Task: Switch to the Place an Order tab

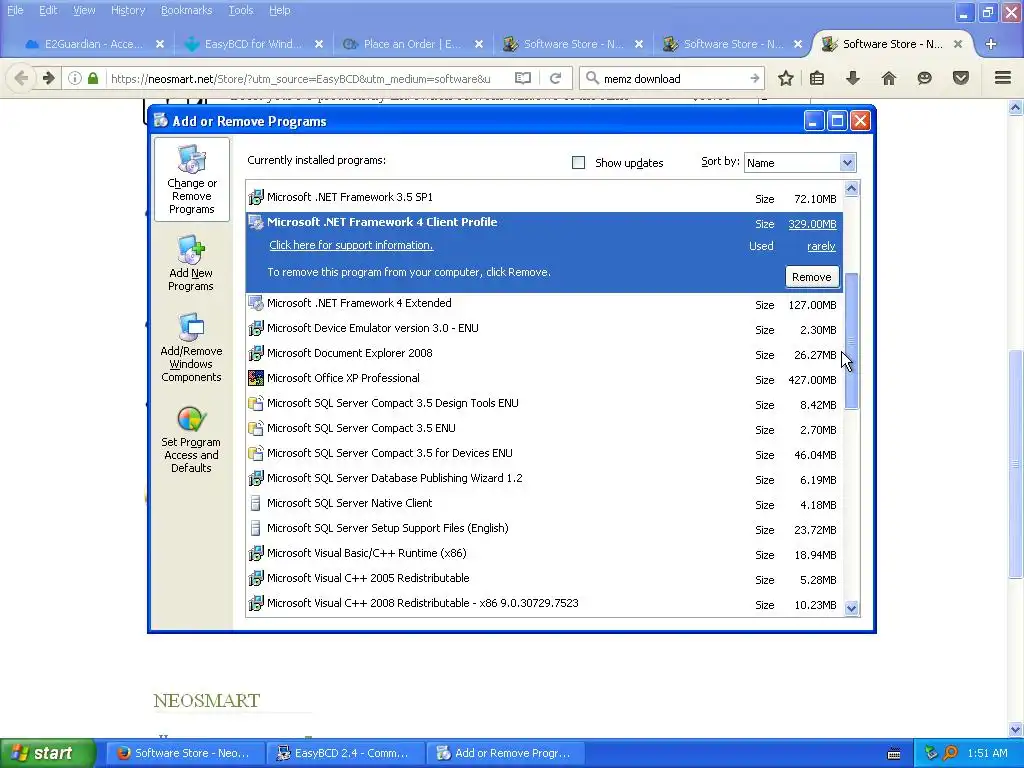Action: pyautogui.click(x=413, y=44)
